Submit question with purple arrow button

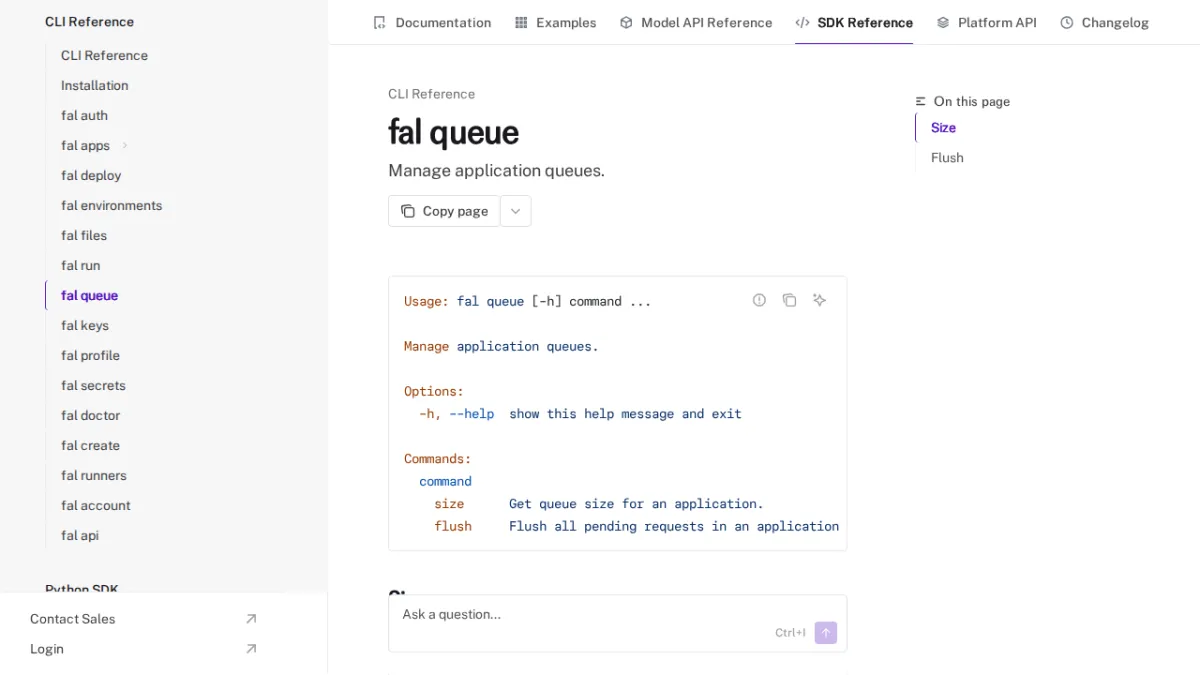[x=825, y=633]
